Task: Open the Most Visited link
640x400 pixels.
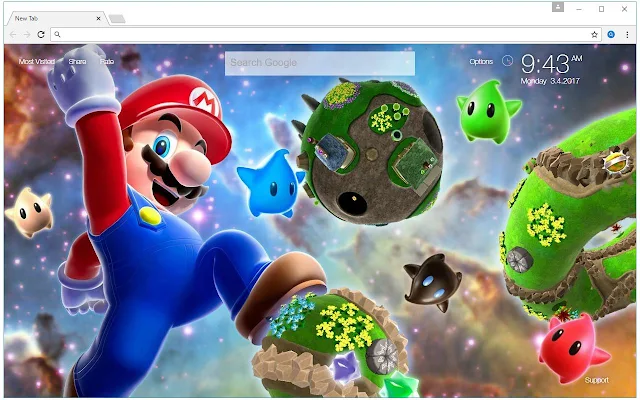Action: click(37, 62)
